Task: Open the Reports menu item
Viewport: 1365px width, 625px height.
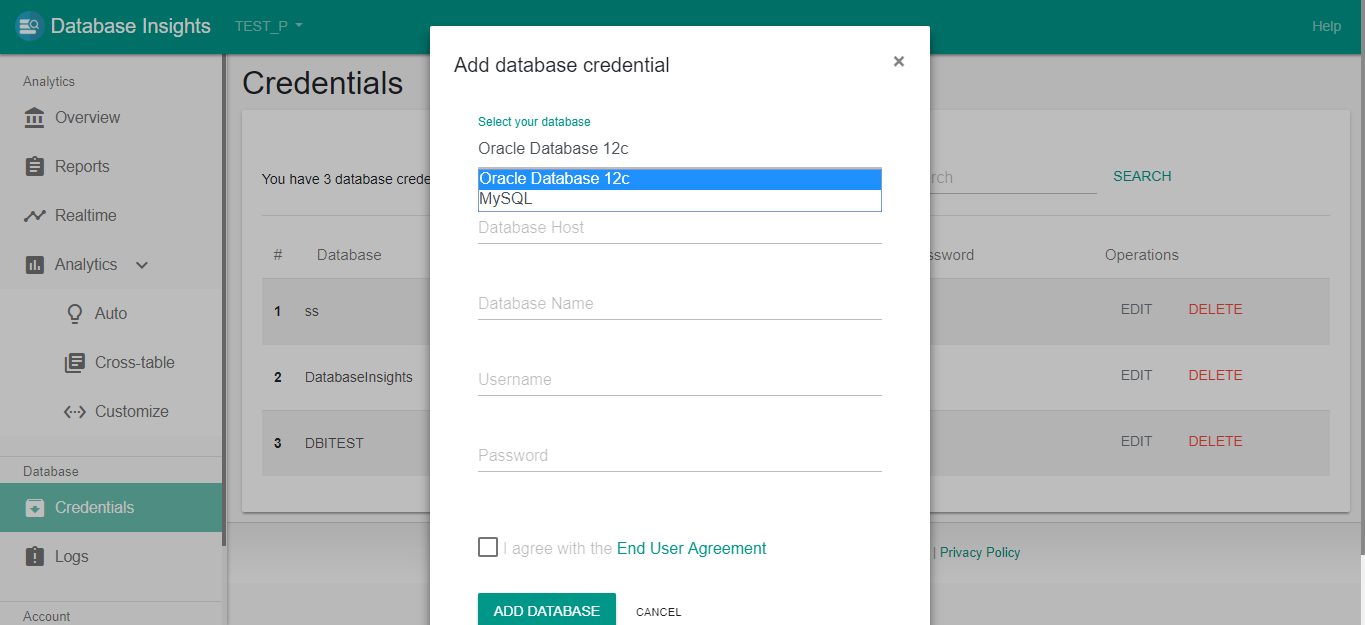Action: pyautogui.click(x=110, y=167)
